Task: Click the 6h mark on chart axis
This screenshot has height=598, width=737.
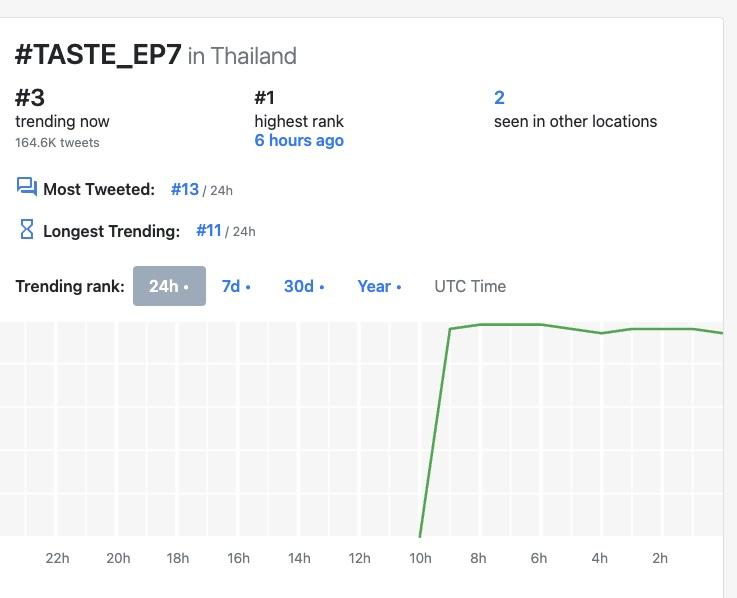Action: point(539,558)
